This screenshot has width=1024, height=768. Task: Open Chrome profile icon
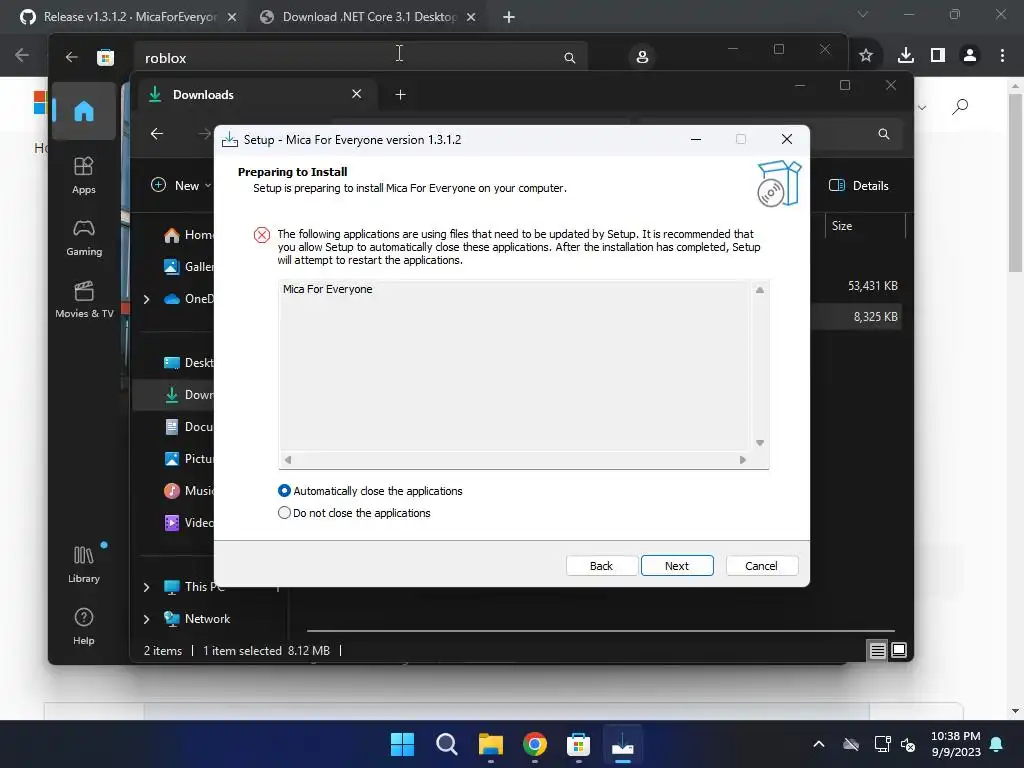970,56
